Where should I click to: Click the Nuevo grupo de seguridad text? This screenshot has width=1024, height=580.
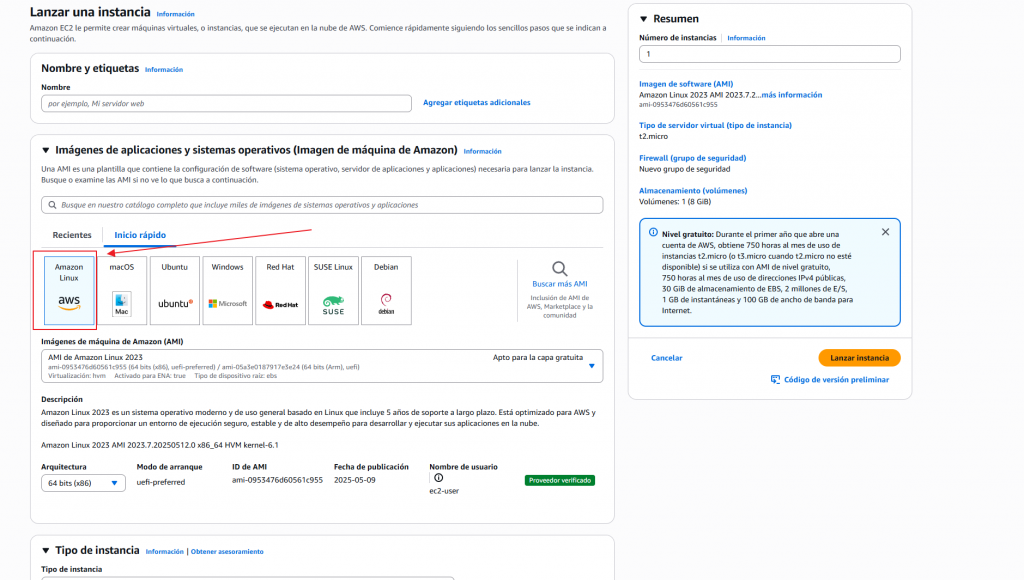pos(684,169)
